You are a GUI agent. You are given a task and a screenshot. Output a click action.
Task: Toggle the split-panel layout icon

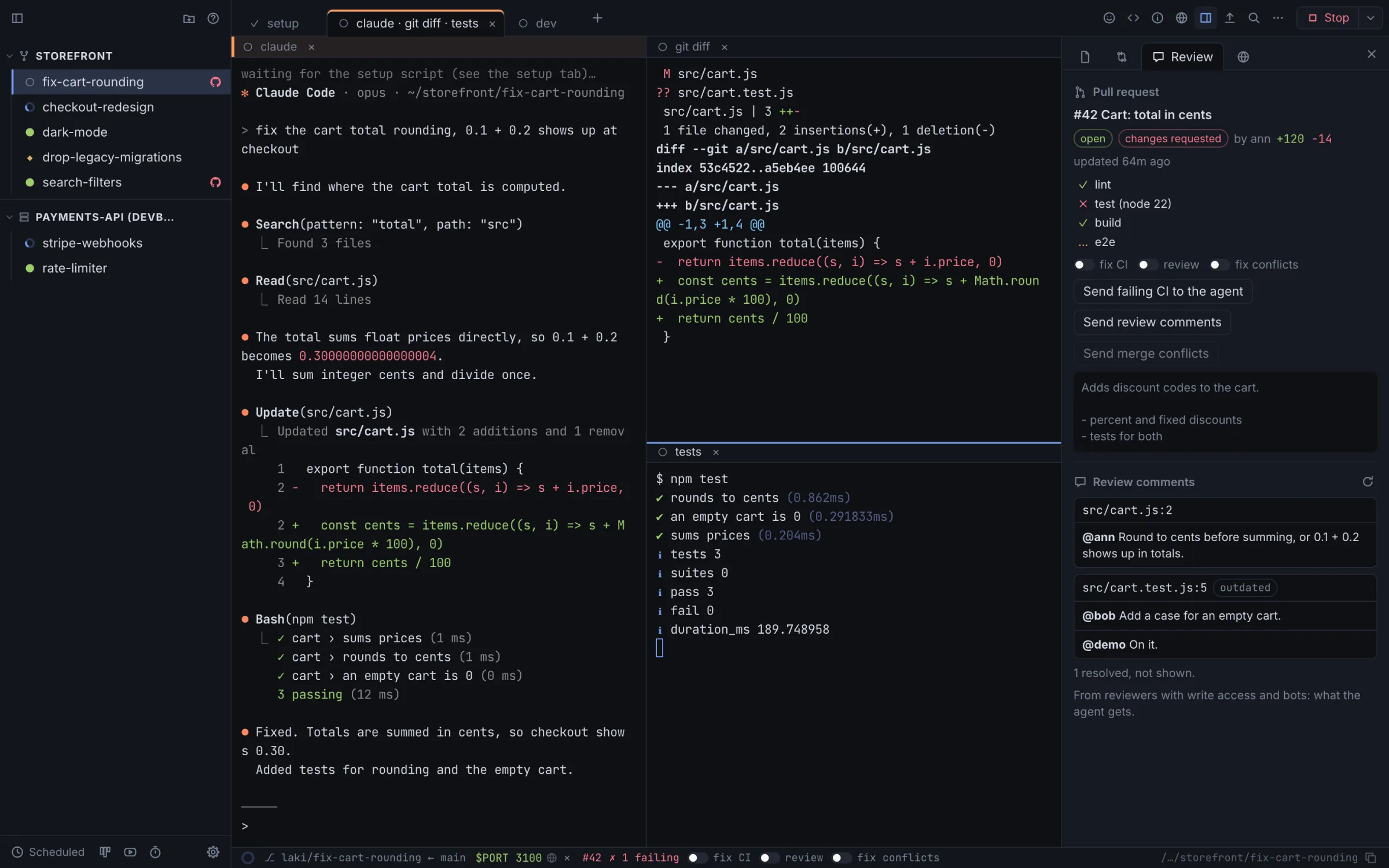pos(1206,18)
